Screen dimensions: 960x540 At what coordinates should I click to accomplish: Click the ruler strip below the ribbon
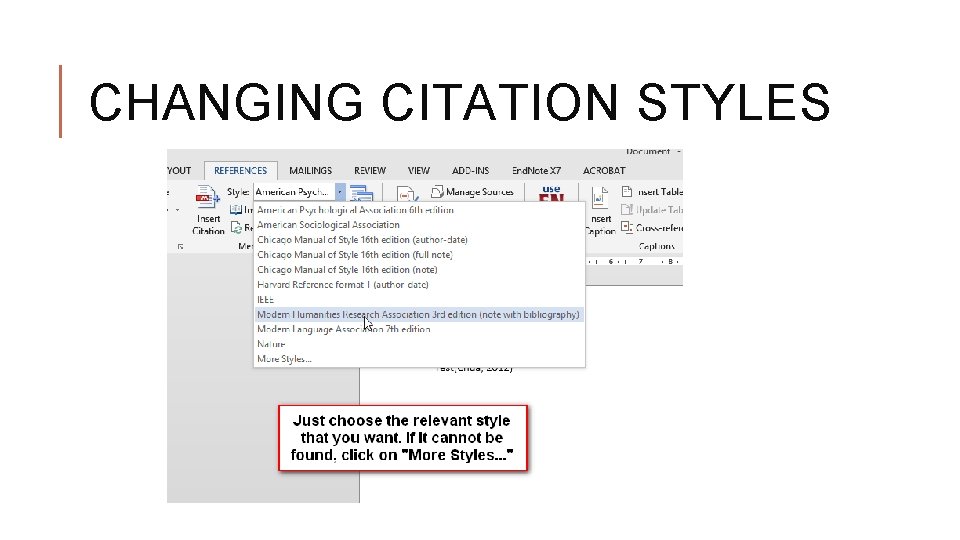634,261
